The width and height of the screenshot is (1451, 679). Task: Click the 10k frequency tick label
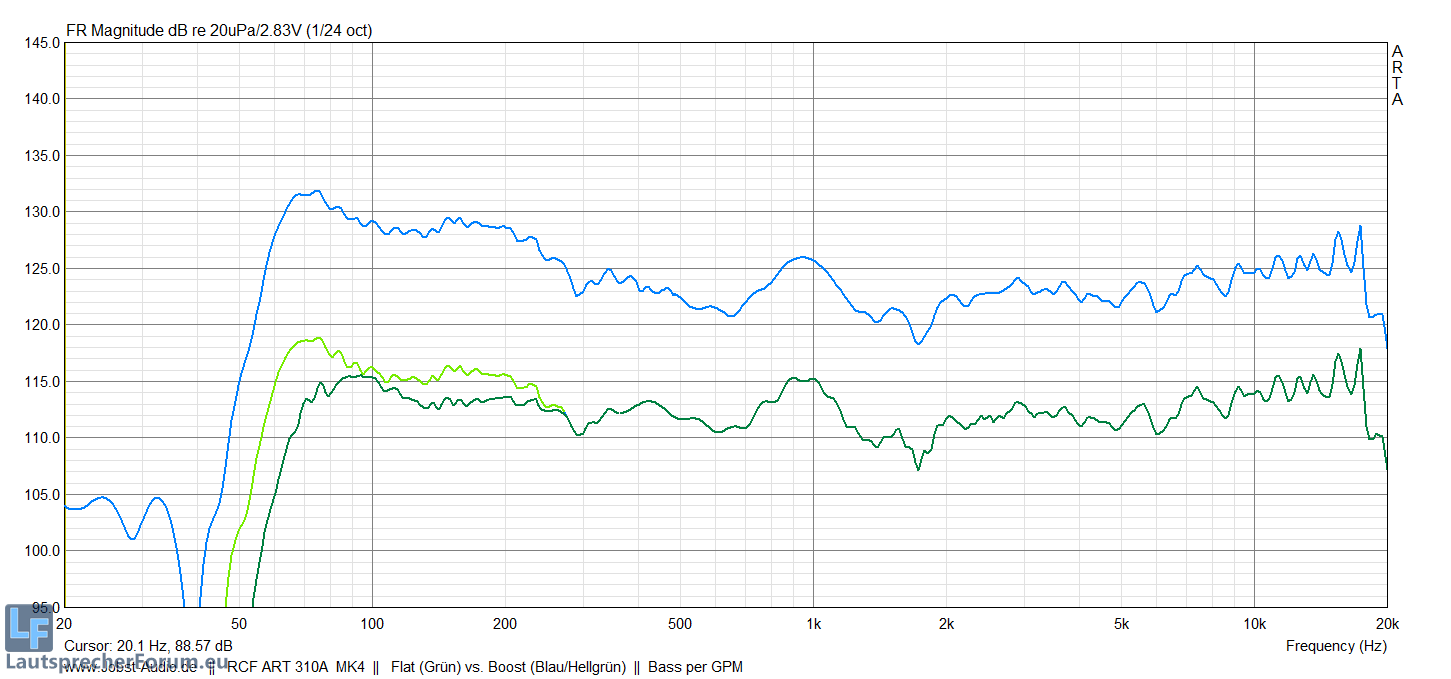coord(1254,625)
